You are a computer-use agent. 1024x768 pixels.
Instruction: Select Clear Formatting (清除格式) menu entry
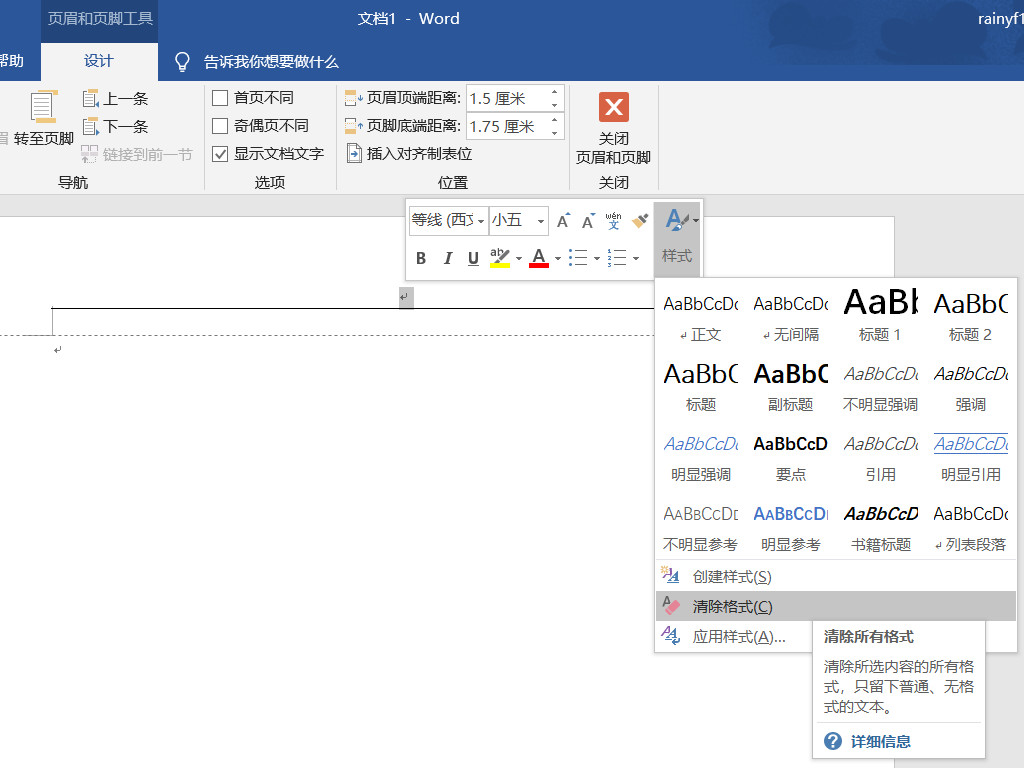tap(835, 606)
